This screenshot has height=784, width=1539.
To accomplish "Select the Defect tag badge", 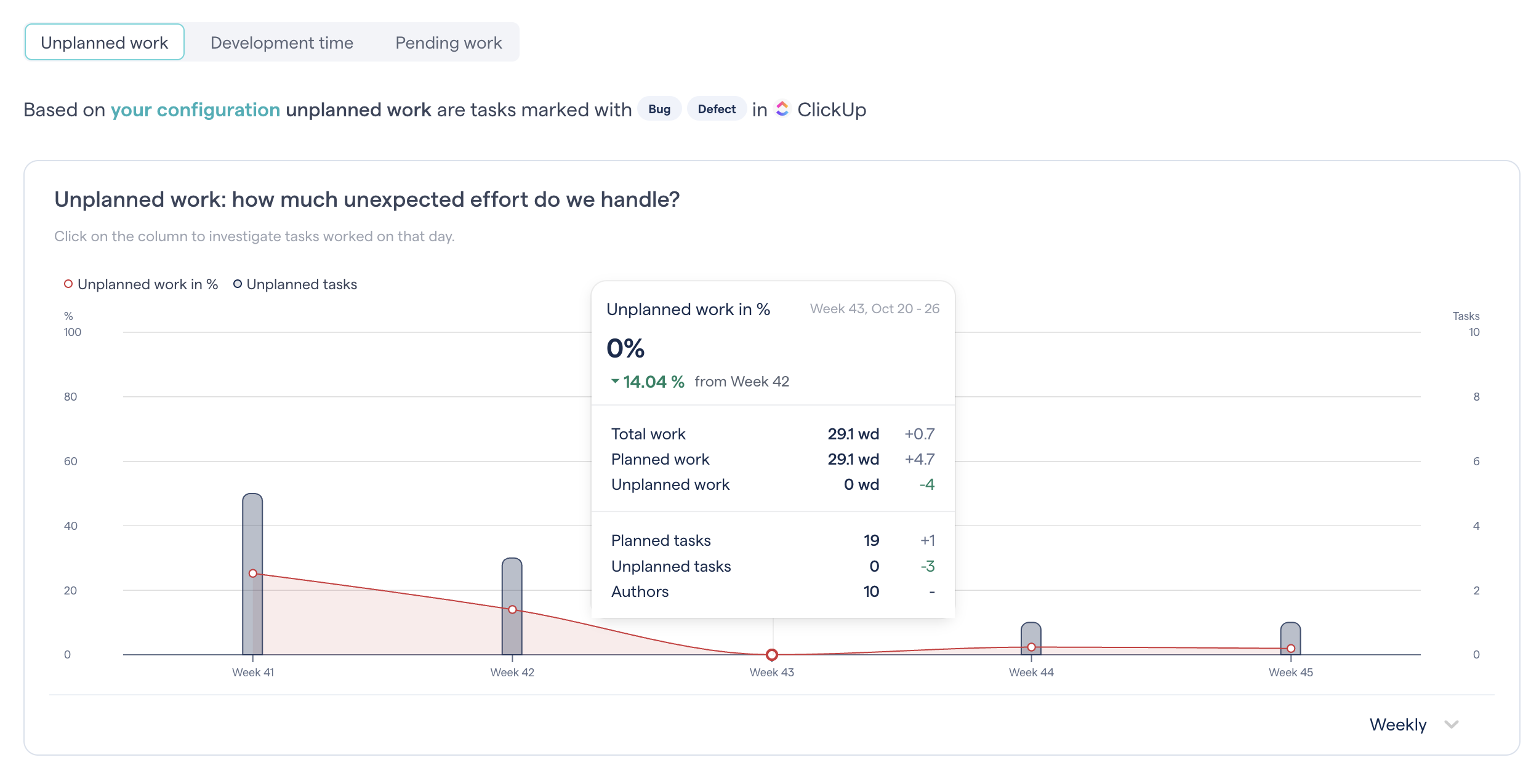I will point(716,109).
